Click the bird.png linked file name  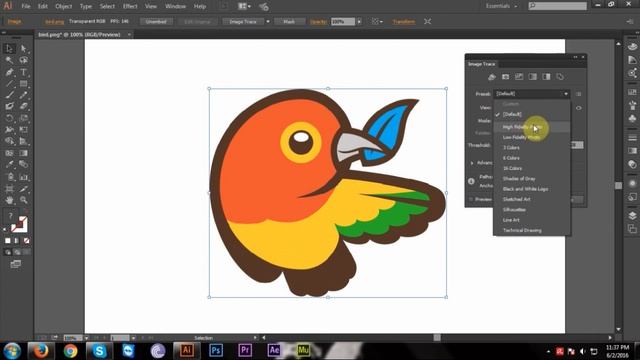pyautogui.click(x=54, y=21)
